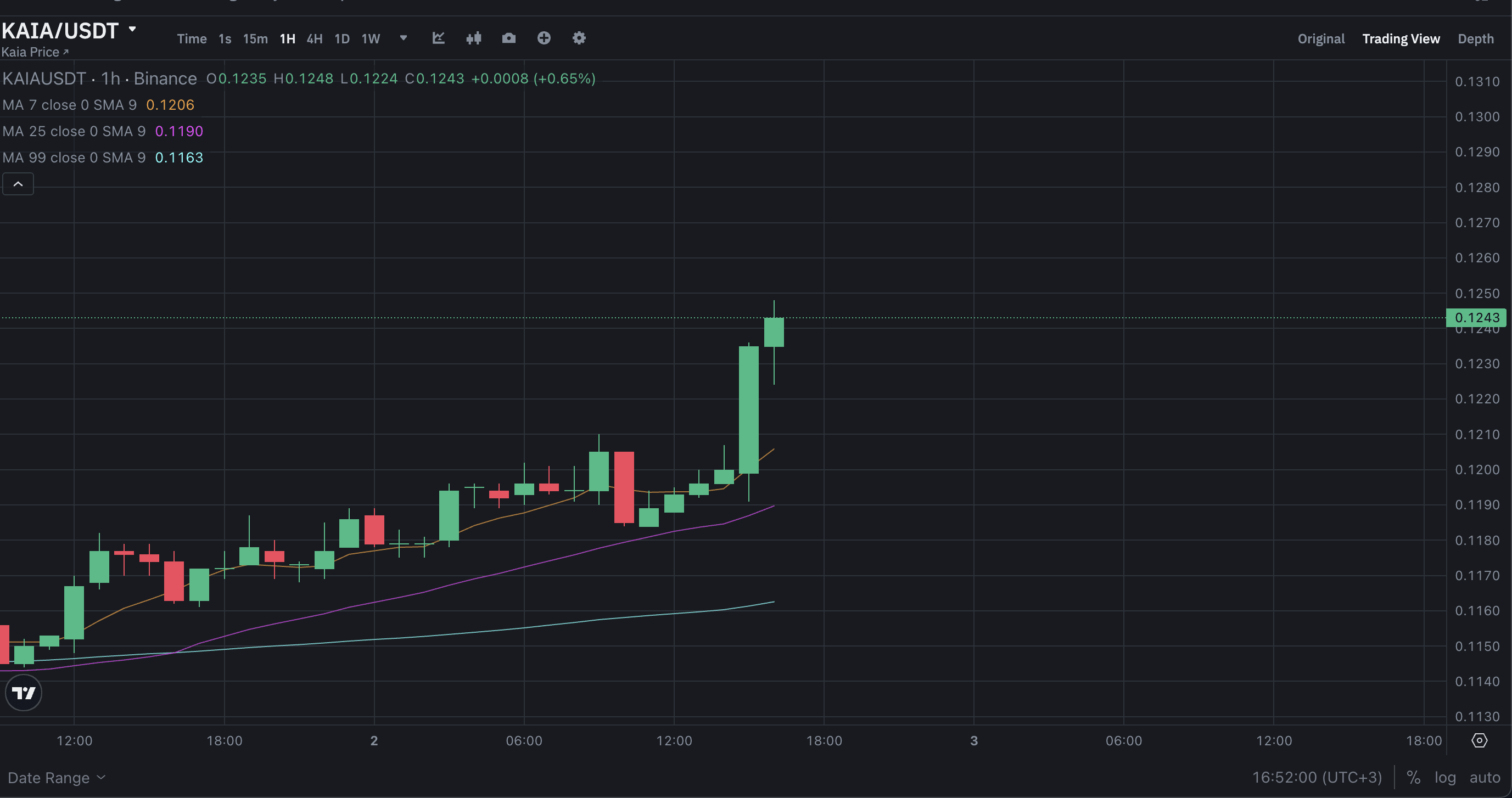Toggle percentage scale mode
This screenshot has width=1512, height=798.
click(1413, 778)
